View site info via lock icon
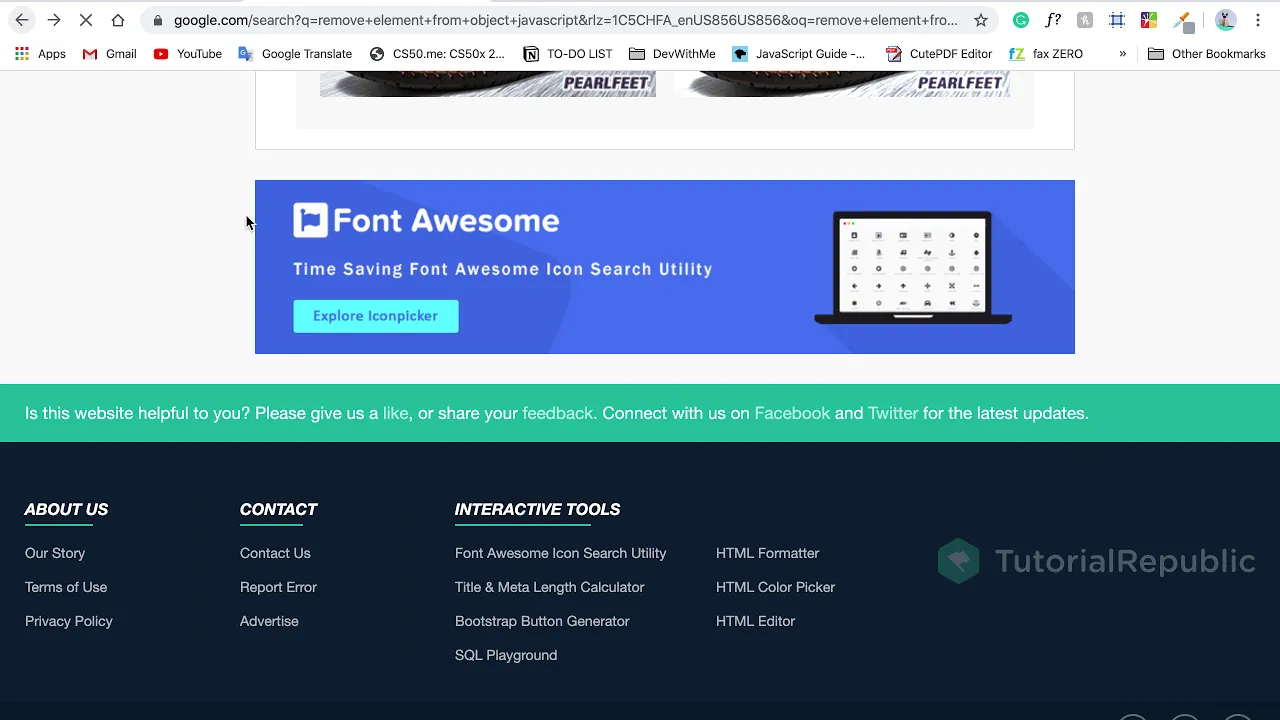This screenshot has height=720, width=1280. click(x=158, y=20)
